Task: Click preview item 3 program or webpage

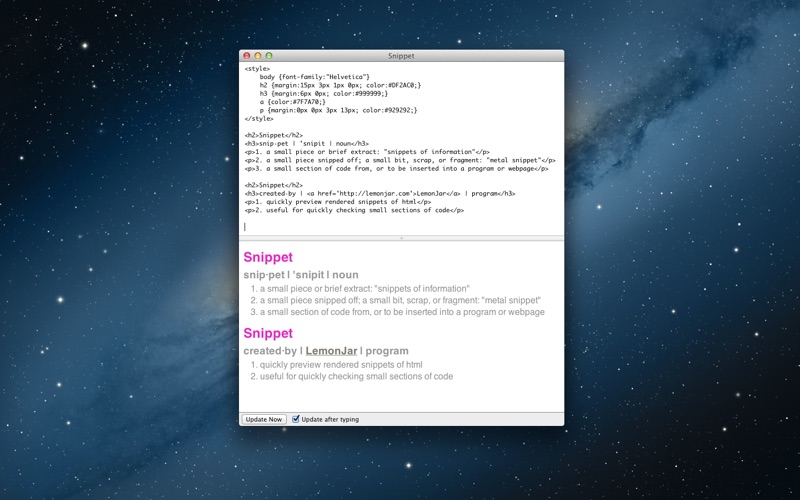Action: (x=397, y=312)
